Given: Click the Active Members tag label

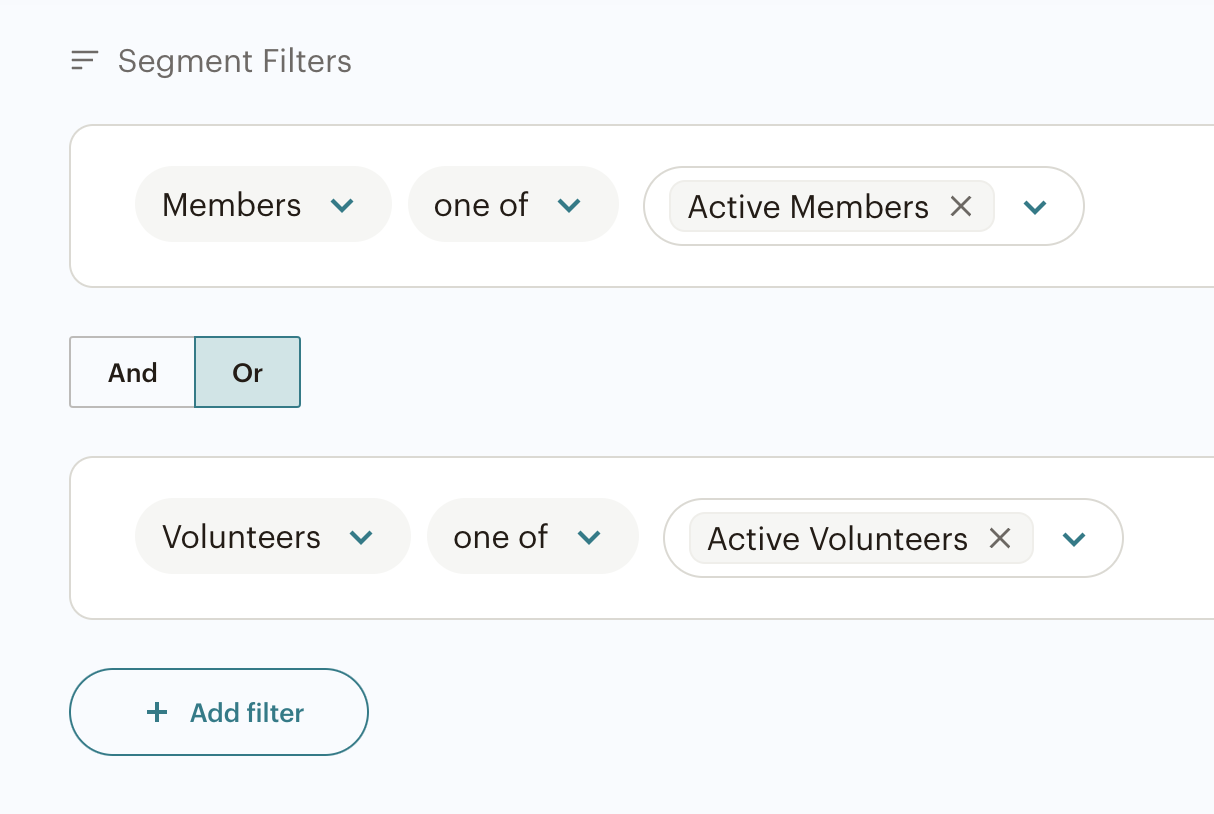Looking at the screenshot, I should click(808, 206).
